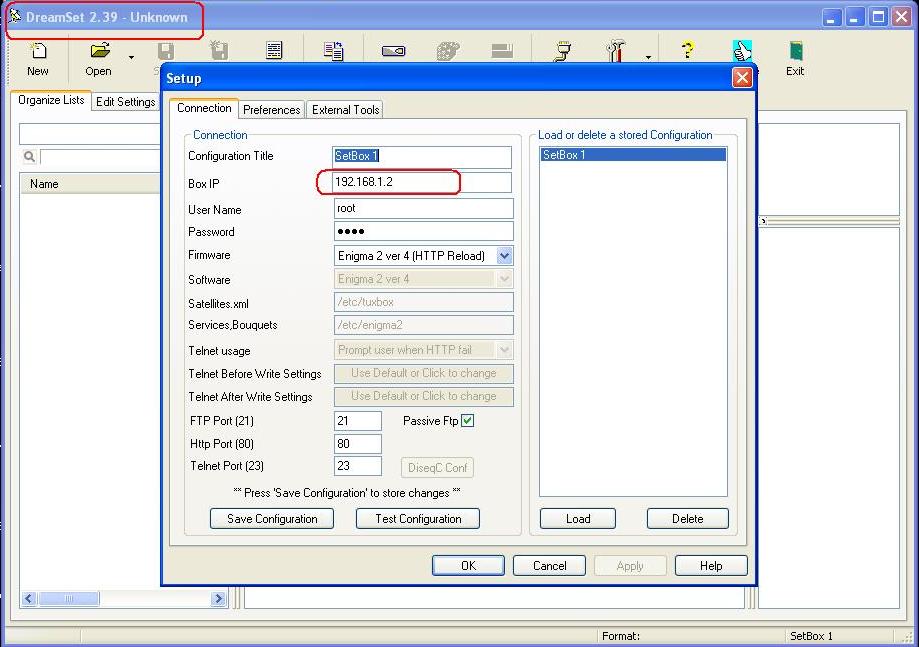This screenshot has width=919, height=647.
Task: Click the Box IP address field
Action: [x=422, y=182]
